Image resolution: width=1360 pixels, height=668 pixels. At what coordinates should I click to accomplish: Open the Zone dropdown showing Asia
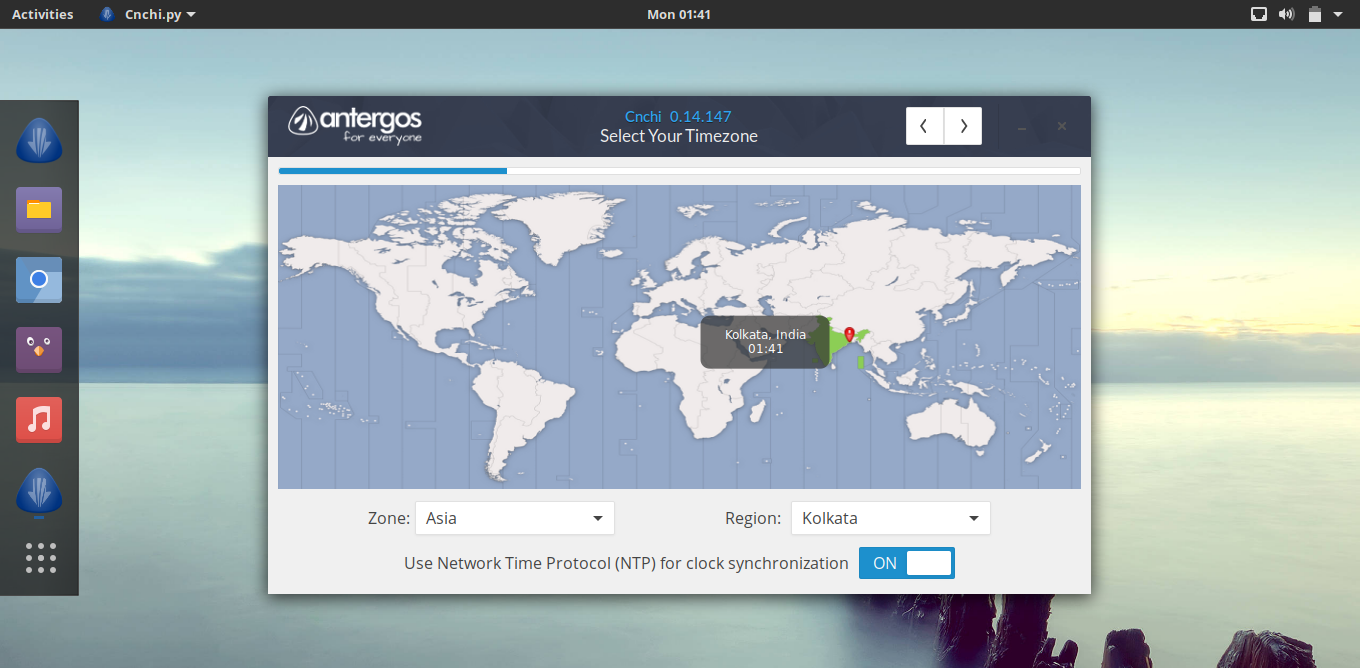pos(514,518)
